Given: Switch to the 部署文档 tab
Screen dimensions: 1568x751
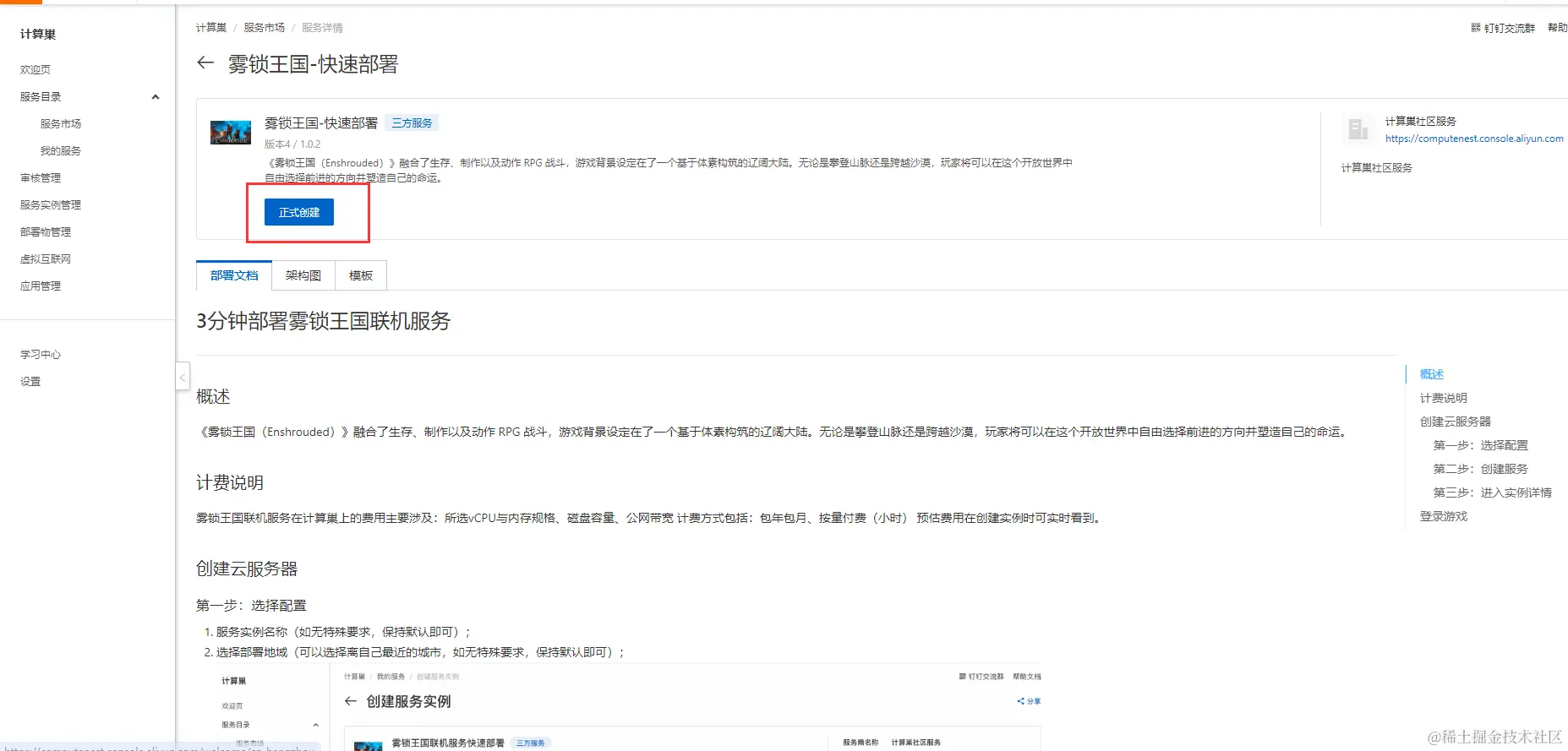Looking at the screenshot, I should coord(234,275).
